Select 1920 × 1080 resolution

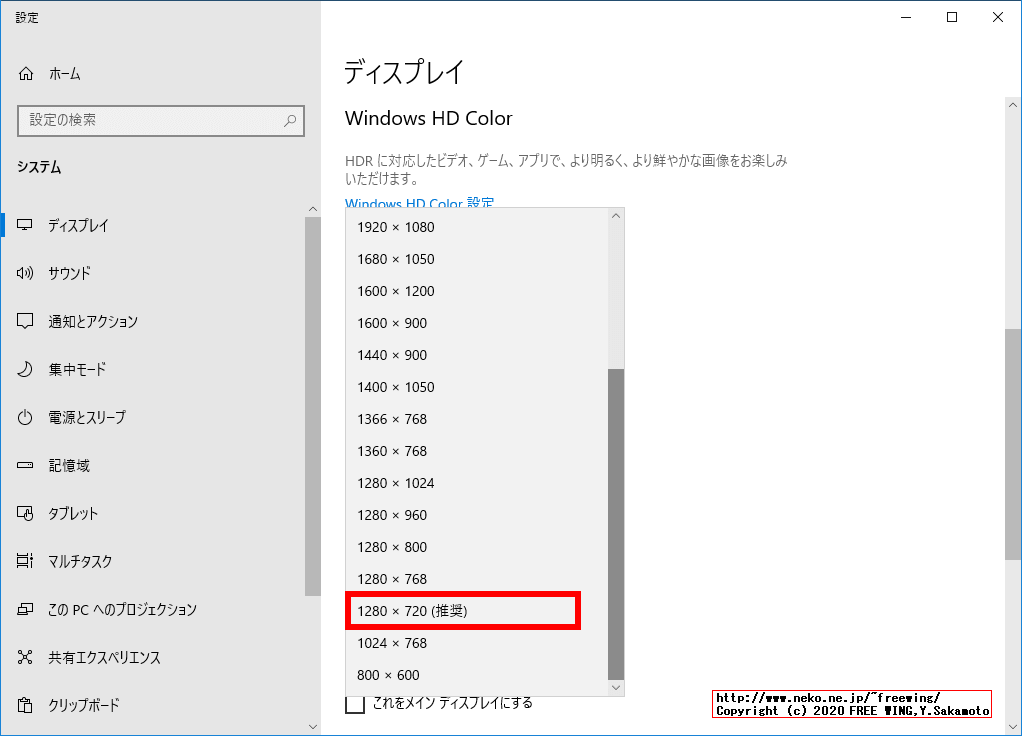click(395, 227)
